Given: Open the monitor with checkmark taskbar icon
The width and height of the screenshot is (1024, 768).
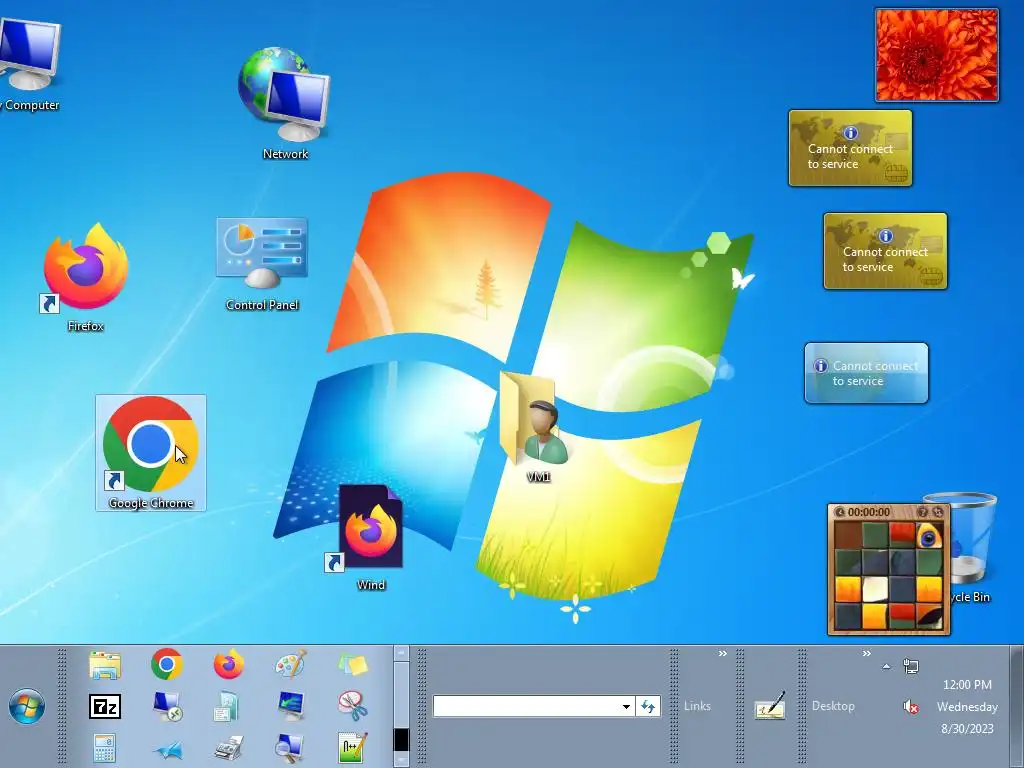Looking at the screenshot, I should (291, 706).
